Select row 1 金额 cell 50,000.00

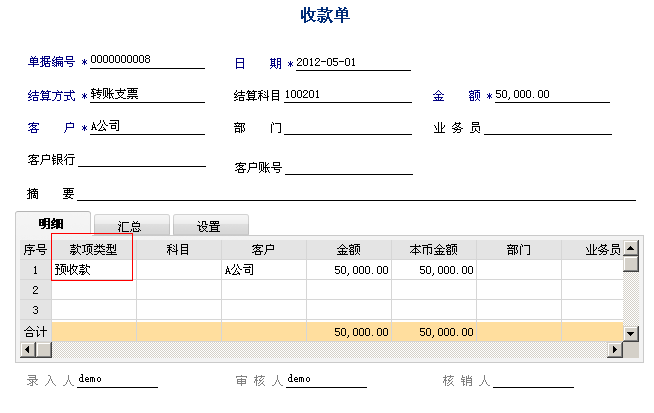tap(349, 270)
